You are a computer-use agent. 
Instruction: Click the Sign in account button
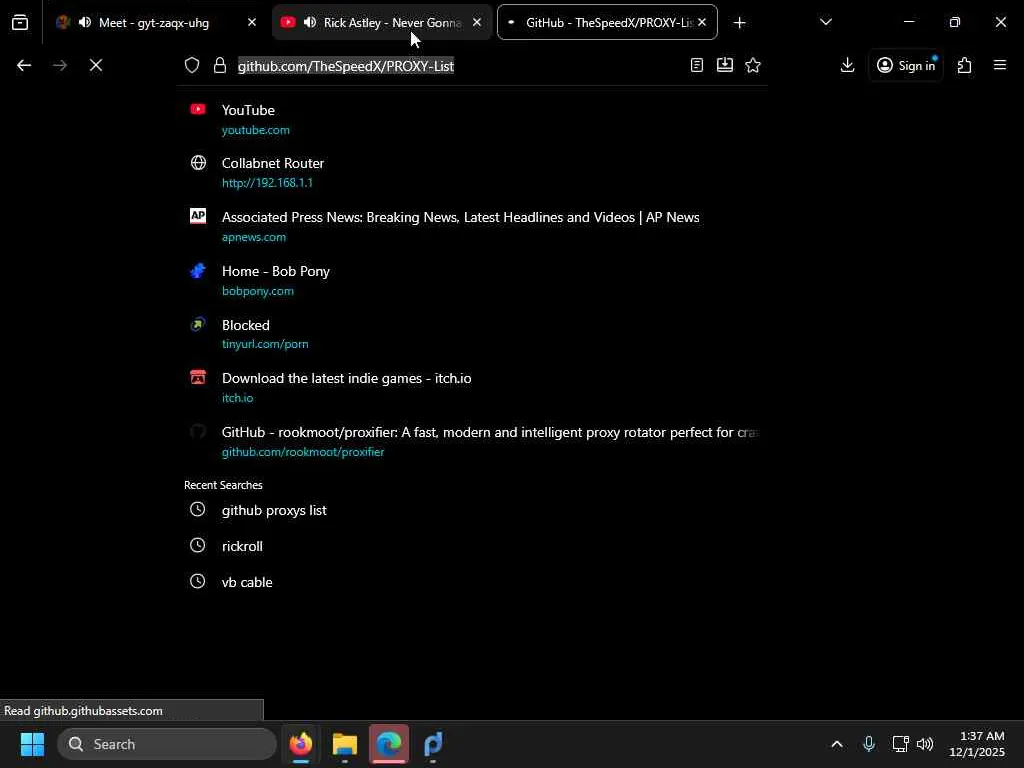coord(906,65)
